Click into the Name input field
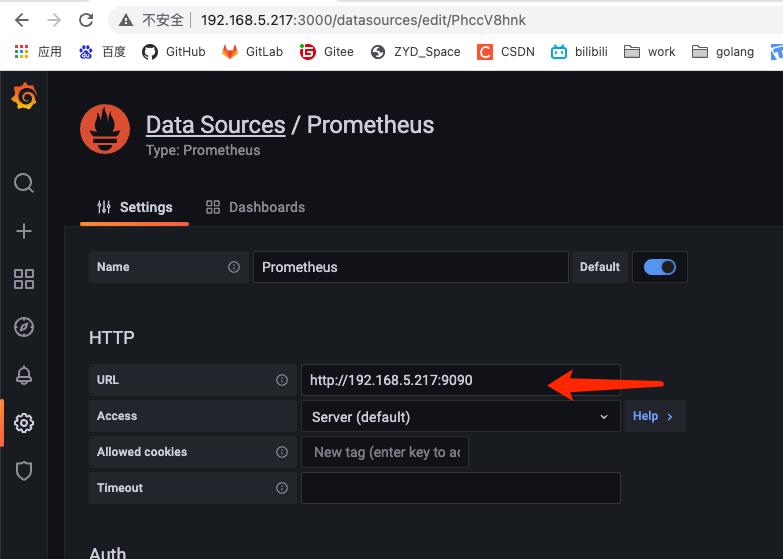 (x=411, y=267)
